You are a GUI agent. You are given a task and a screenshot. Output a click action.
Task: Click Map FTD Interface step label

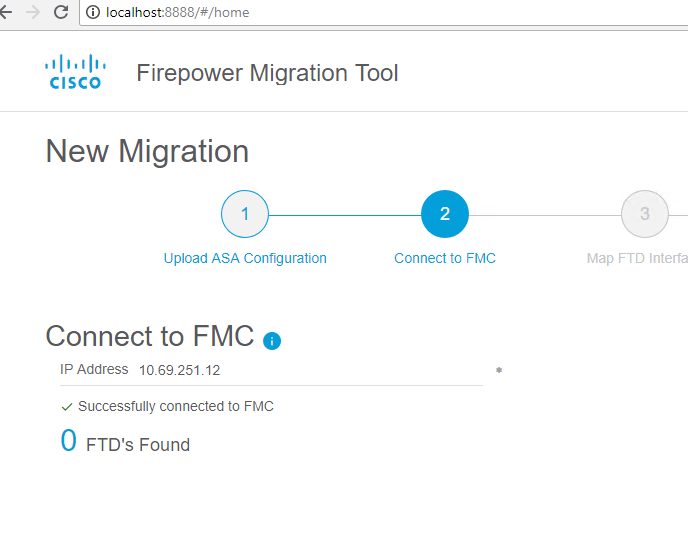pyautogui.click(x=637, y=258)
